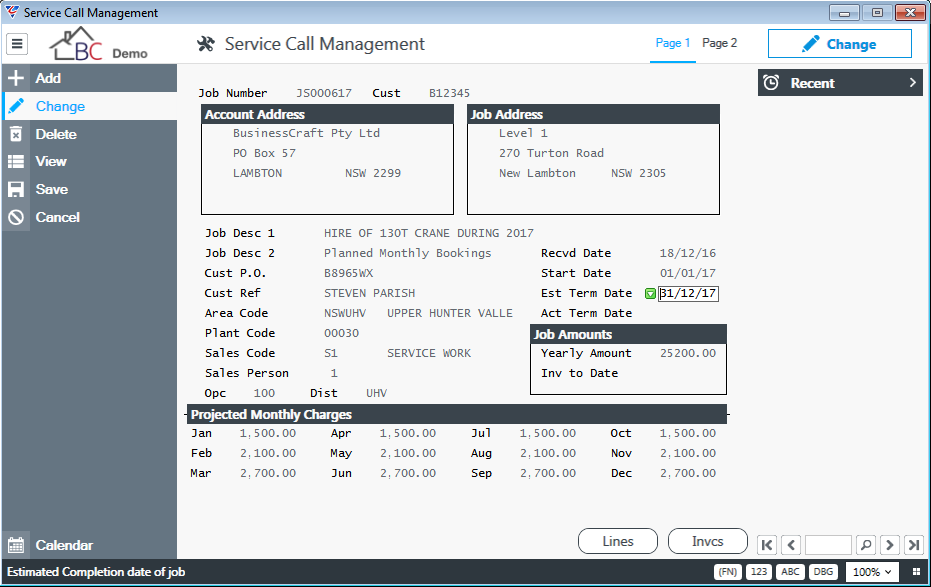Screen dimensions: 931x587
Task: Click the blue Change button
Action: tap(840, 44)
